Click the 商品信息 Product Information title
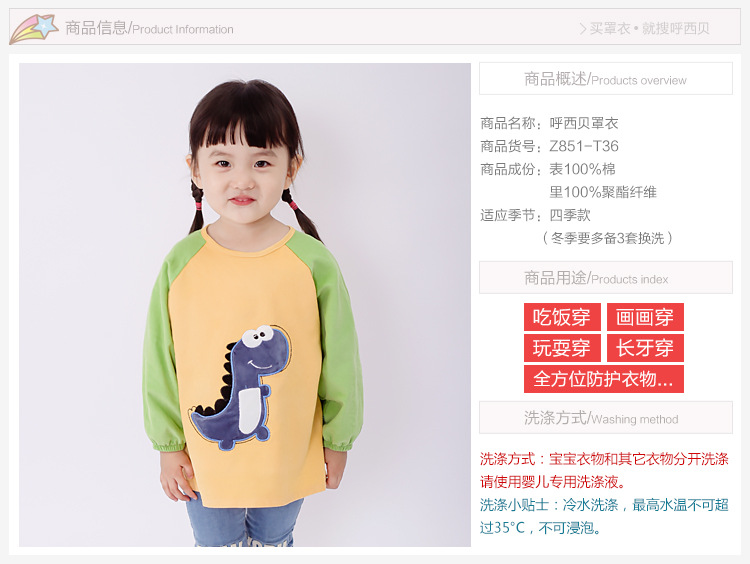The image size is (750, 564). click(149, 28)
